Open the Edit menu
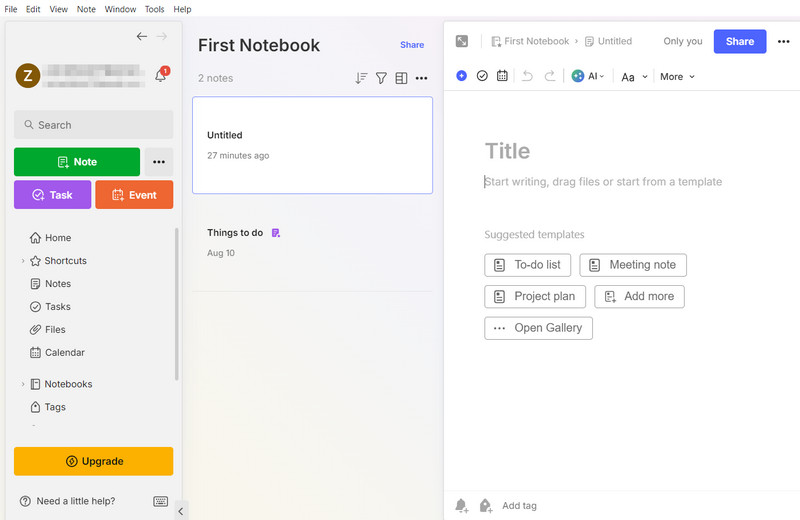Image resolution: width=800 pixels, height=520 pixels. pyautogui.click(x=33, y=9)
